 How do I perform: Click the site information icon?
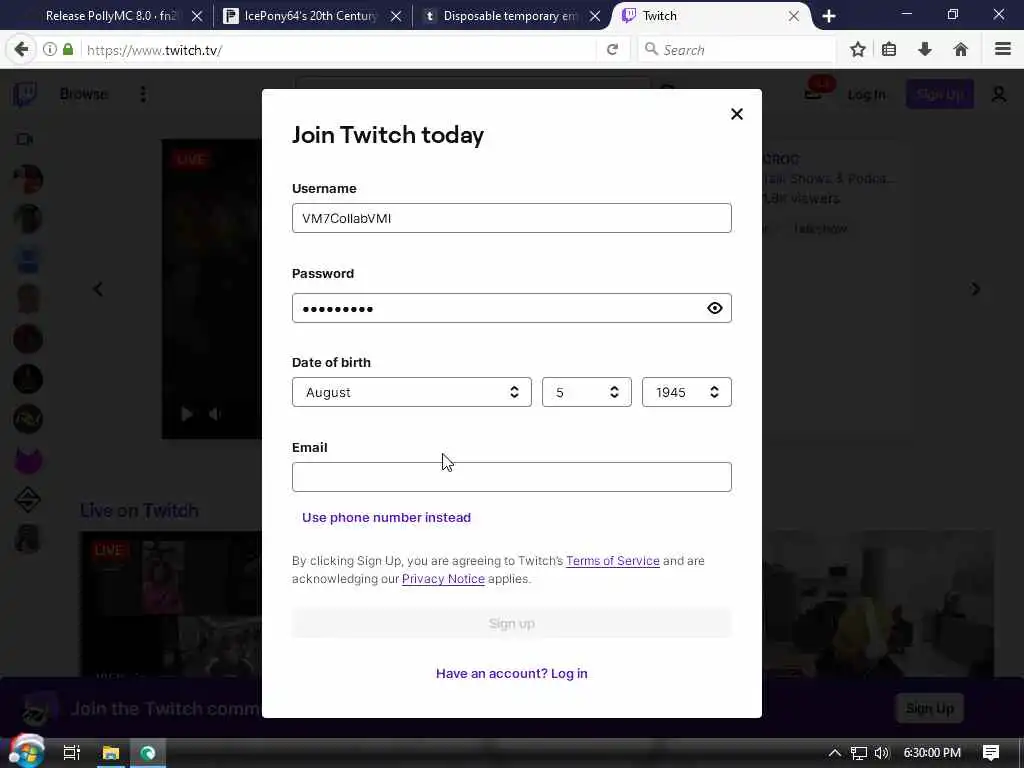tap(50, 50)
